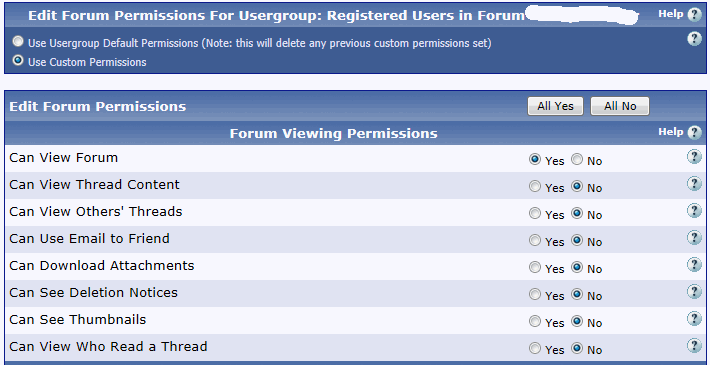Show help for Can View Who Read a Thread

694,346
